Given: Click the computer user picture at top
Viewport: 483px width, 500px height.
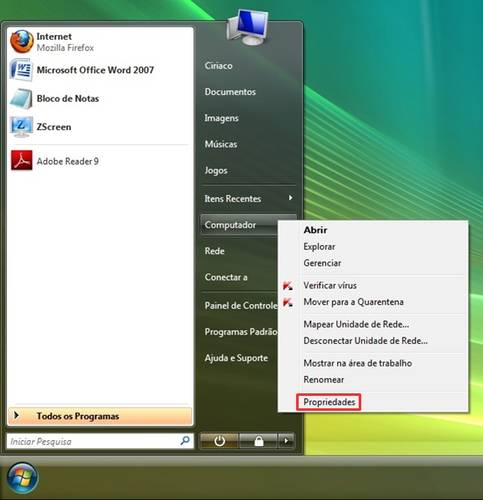Looking at the screenshot, I should point(248,27).
